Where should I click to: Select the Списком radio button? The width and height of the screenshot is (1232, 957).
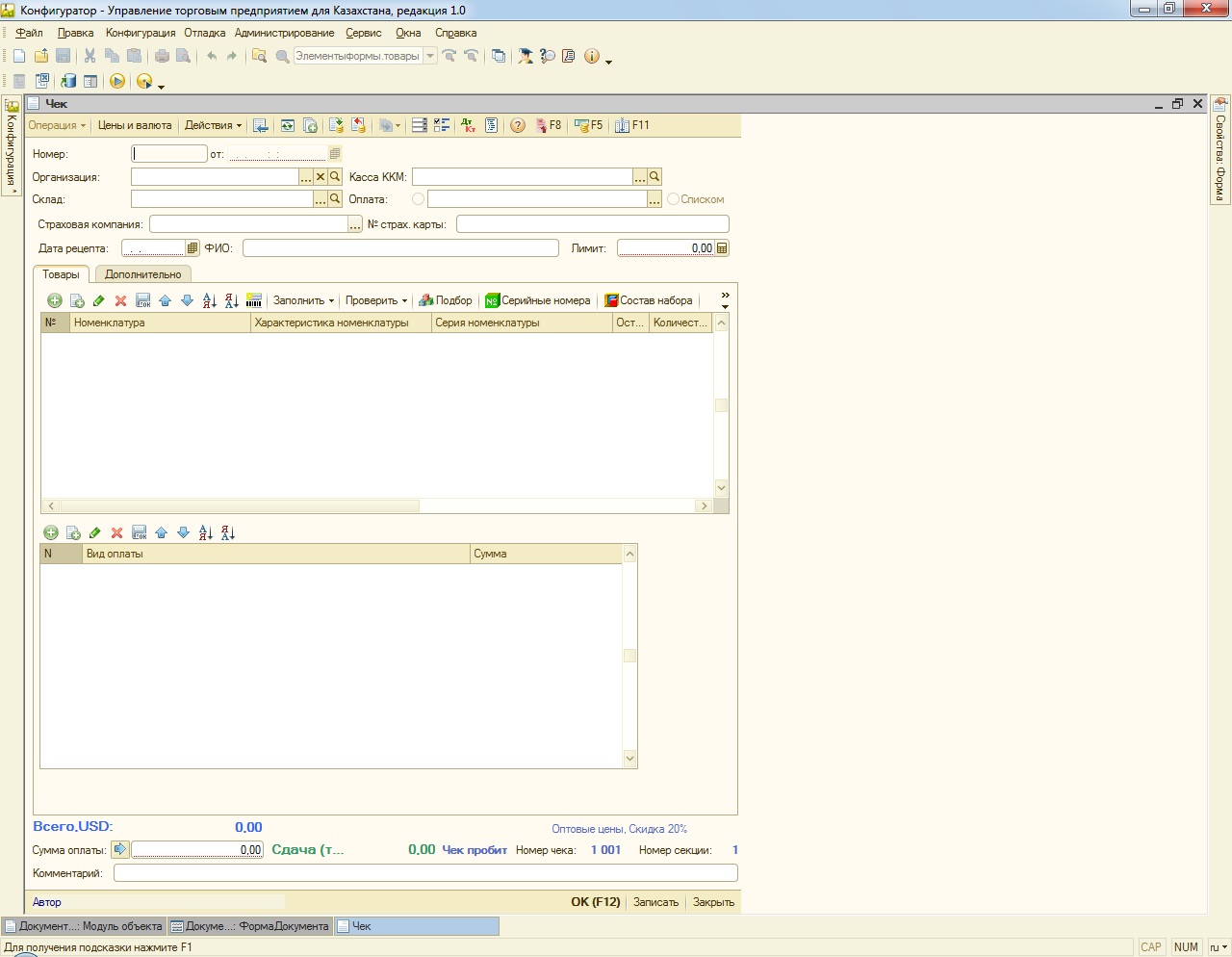coord(673,199)
